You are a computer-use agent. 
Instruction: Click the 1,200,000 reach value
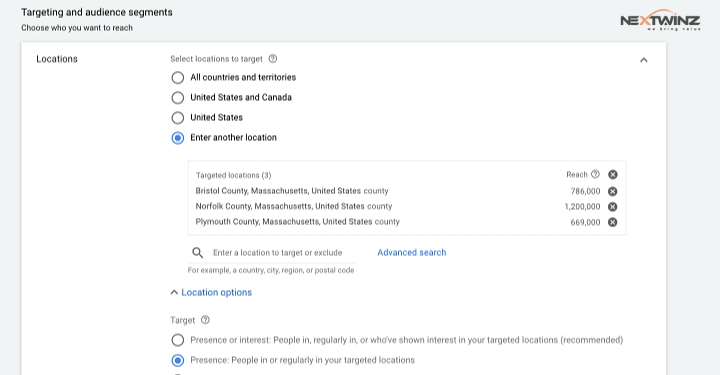pyautogui.click(x=582, y=207)
